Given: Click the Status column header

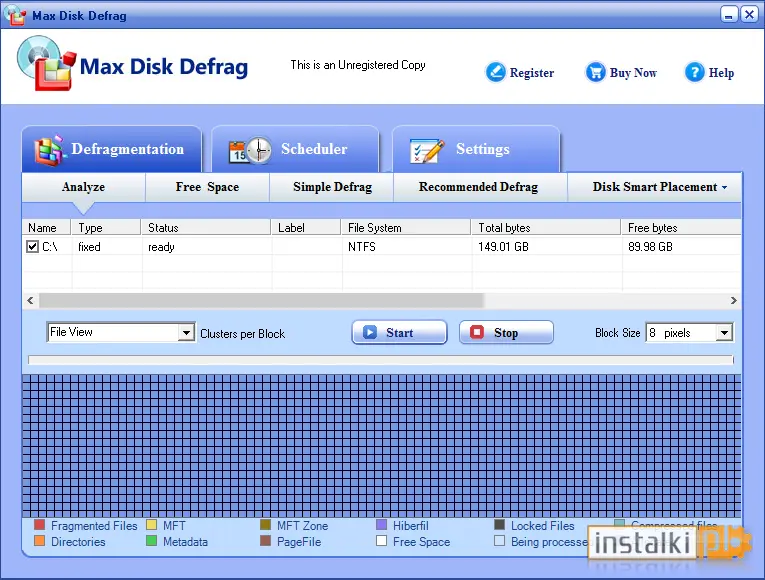Looking at the screenshot, I should (206, 227).
